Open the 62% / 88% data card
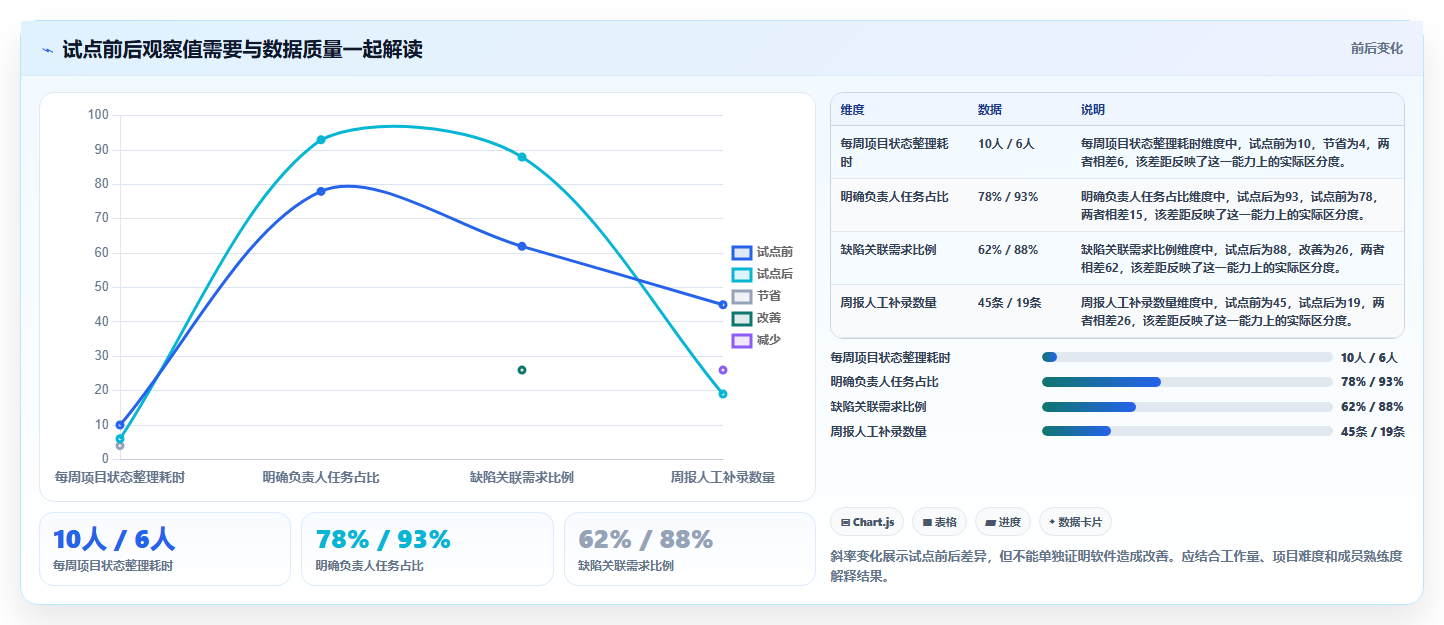 point(690,549)
